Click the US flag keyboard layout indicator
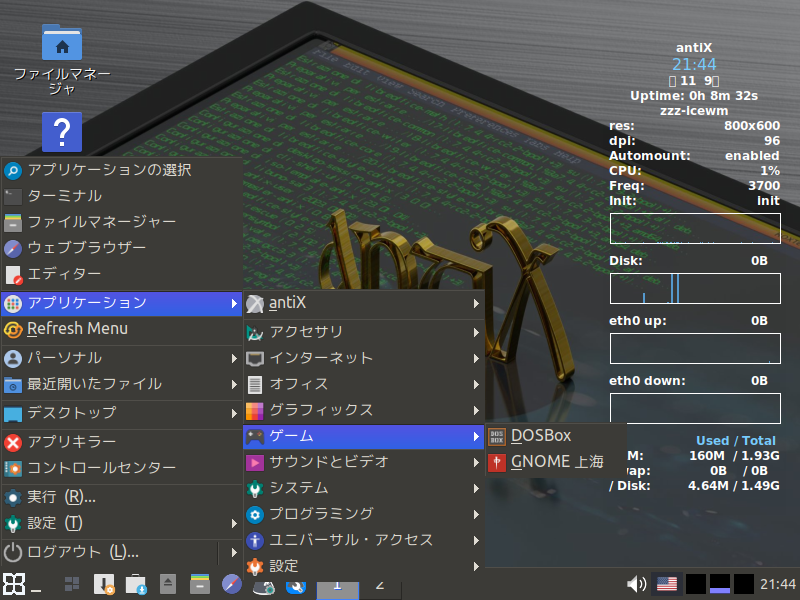 tap(667, 584)
